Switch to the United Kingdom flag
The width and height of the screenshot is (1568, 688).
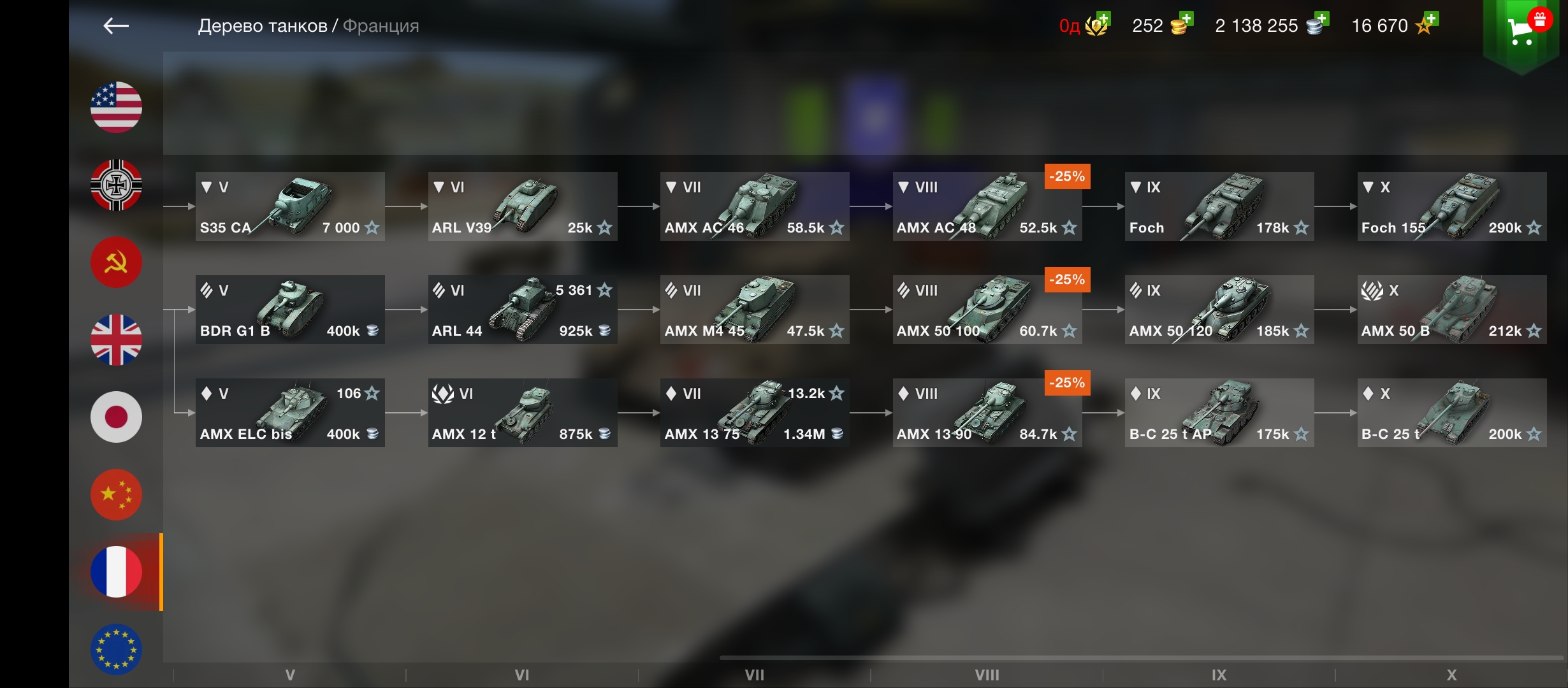(x=116, y=340)
